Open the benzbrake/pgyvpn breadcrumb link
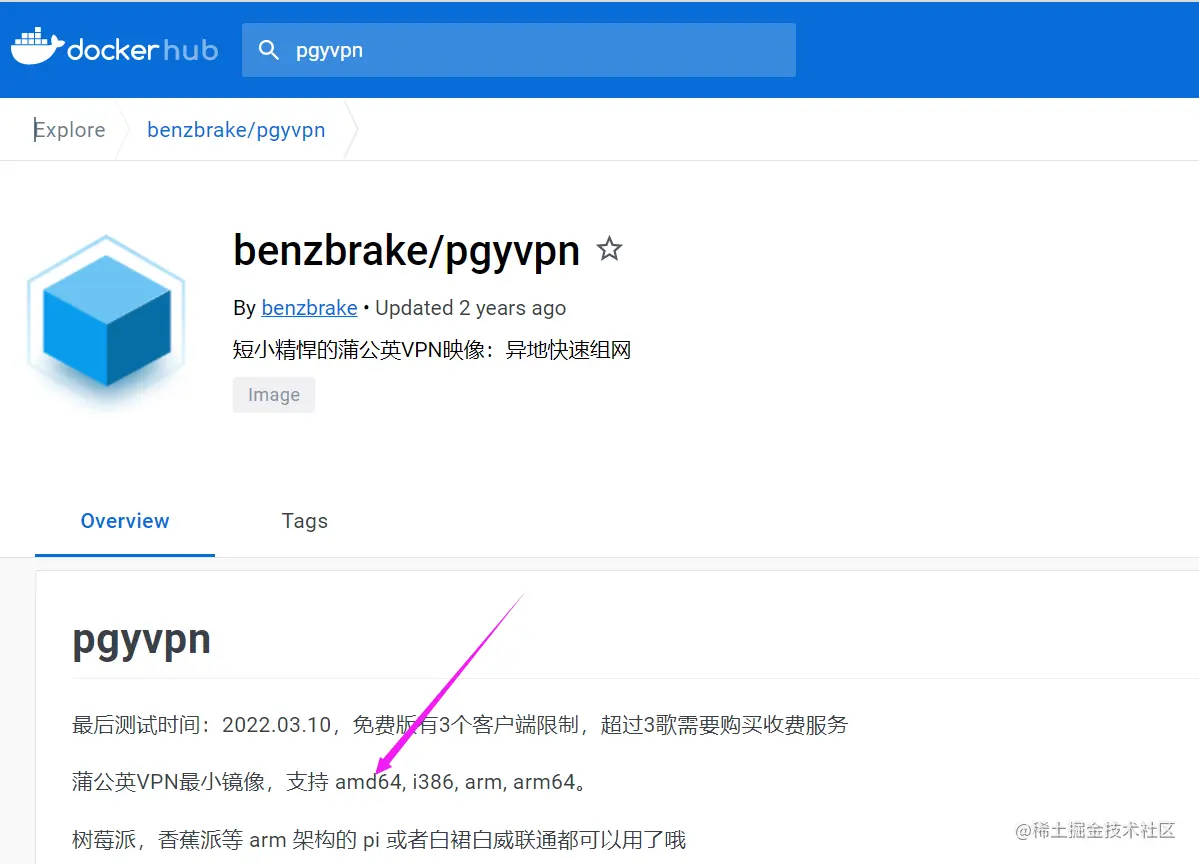The height and width of the screenshot is (864, 1199). click(236, 130)
